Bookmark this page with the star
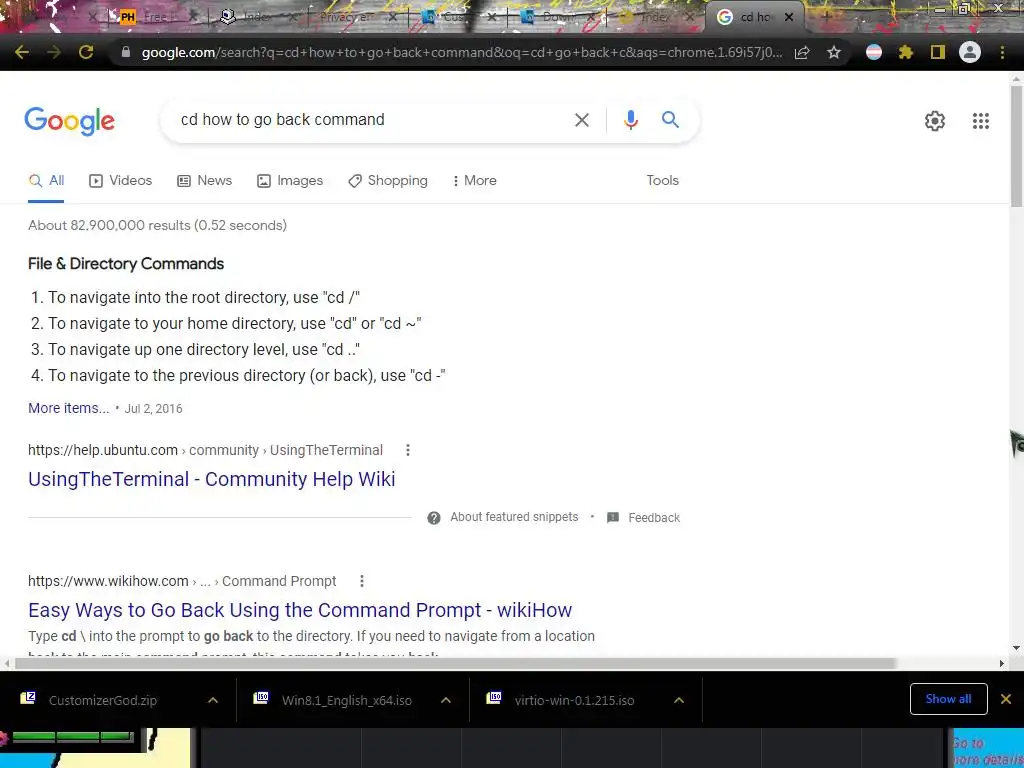 (834, 52)
